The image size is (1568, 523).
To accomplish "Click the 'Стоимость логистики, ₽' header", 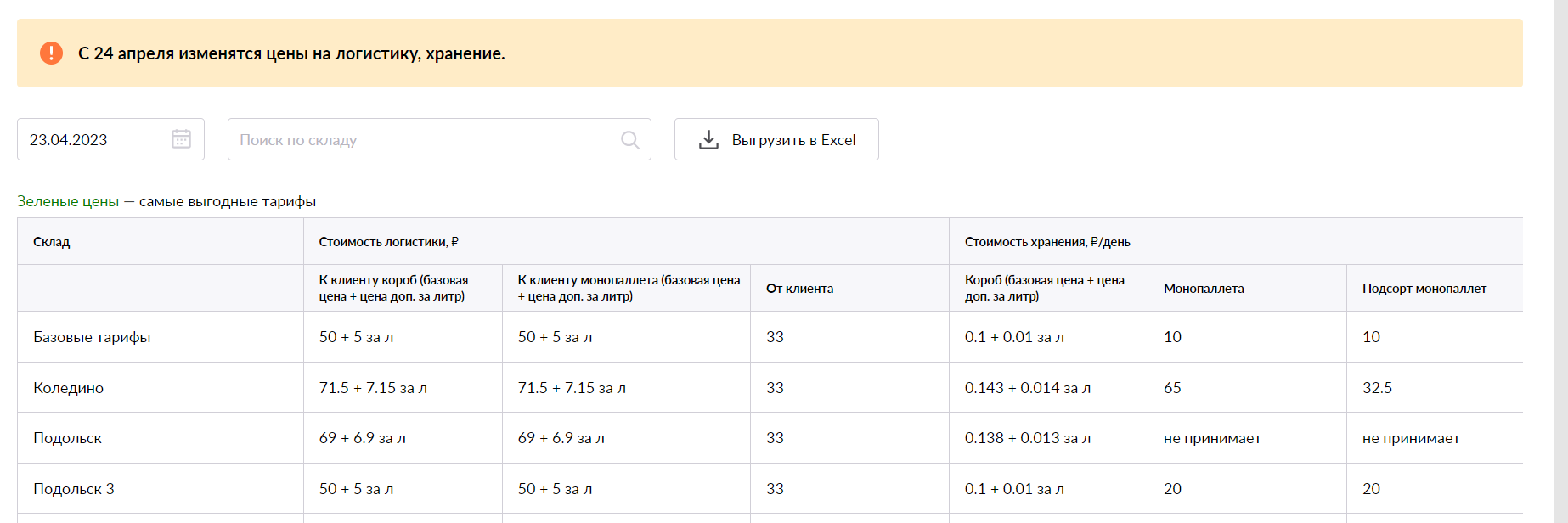I will [388, 242].
